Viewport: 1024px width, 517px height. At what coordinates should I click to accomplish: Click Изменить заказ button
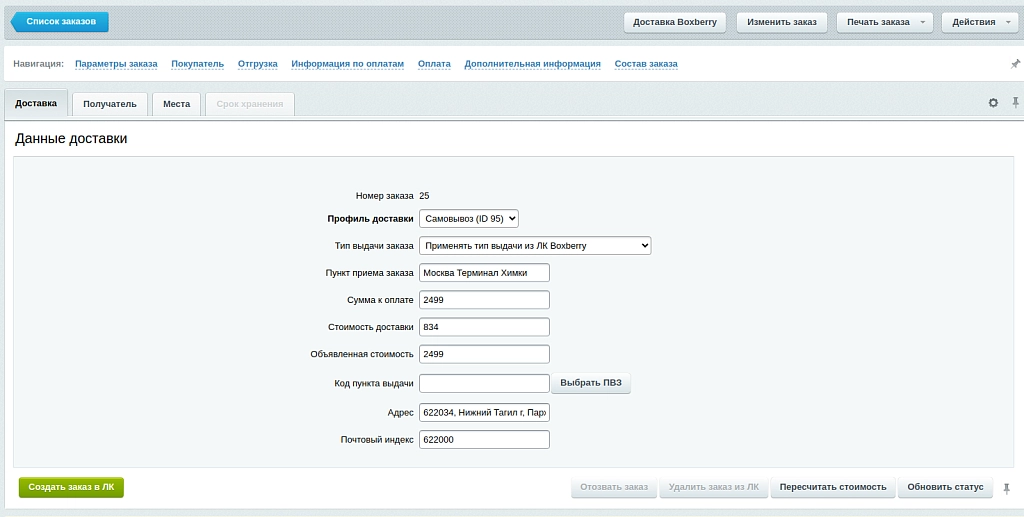pos(782,22)
